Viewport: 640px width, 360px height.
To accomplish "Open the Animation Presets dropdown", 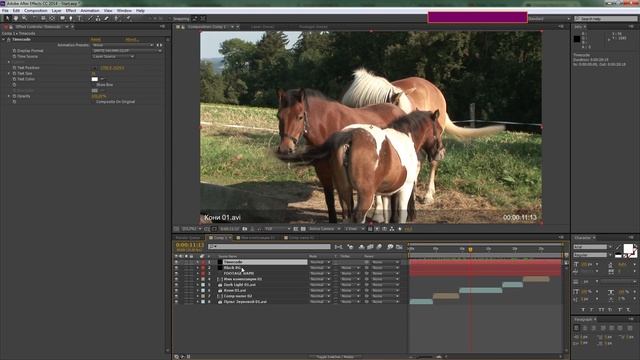I will tap(122, 45).
